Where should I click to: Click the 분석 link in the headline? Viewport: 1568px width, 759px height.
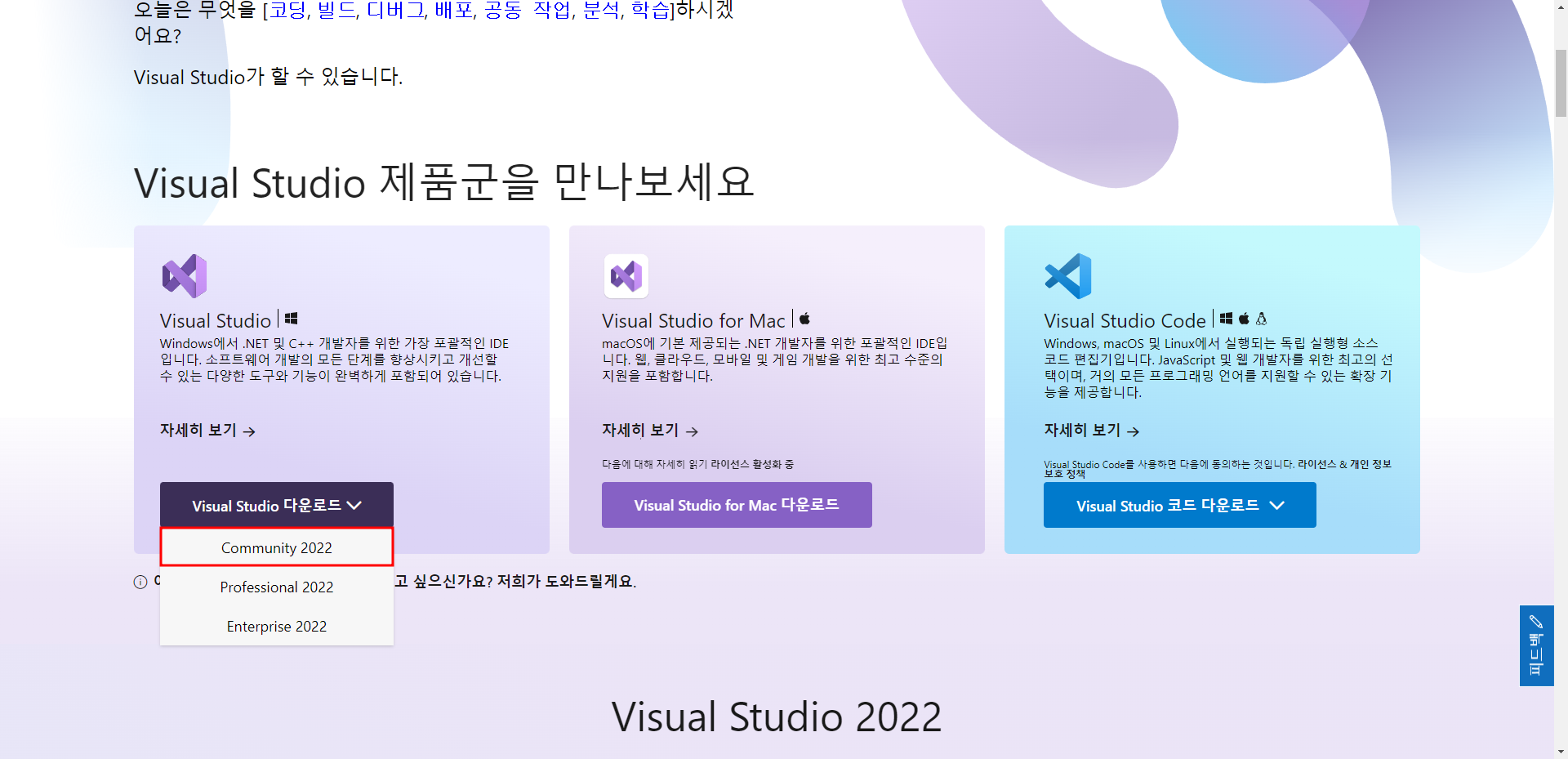coord(601,10)
